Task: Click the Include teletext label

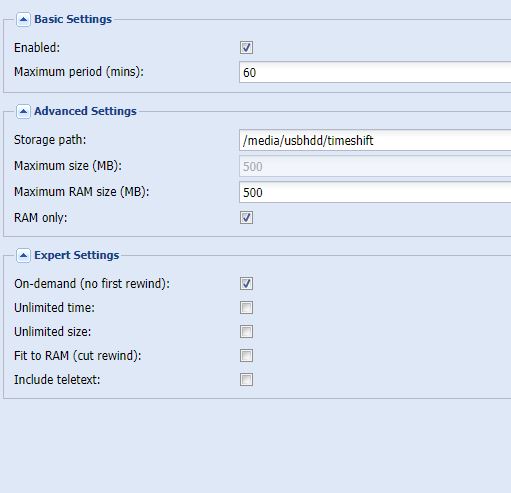Action: [57, 380]
